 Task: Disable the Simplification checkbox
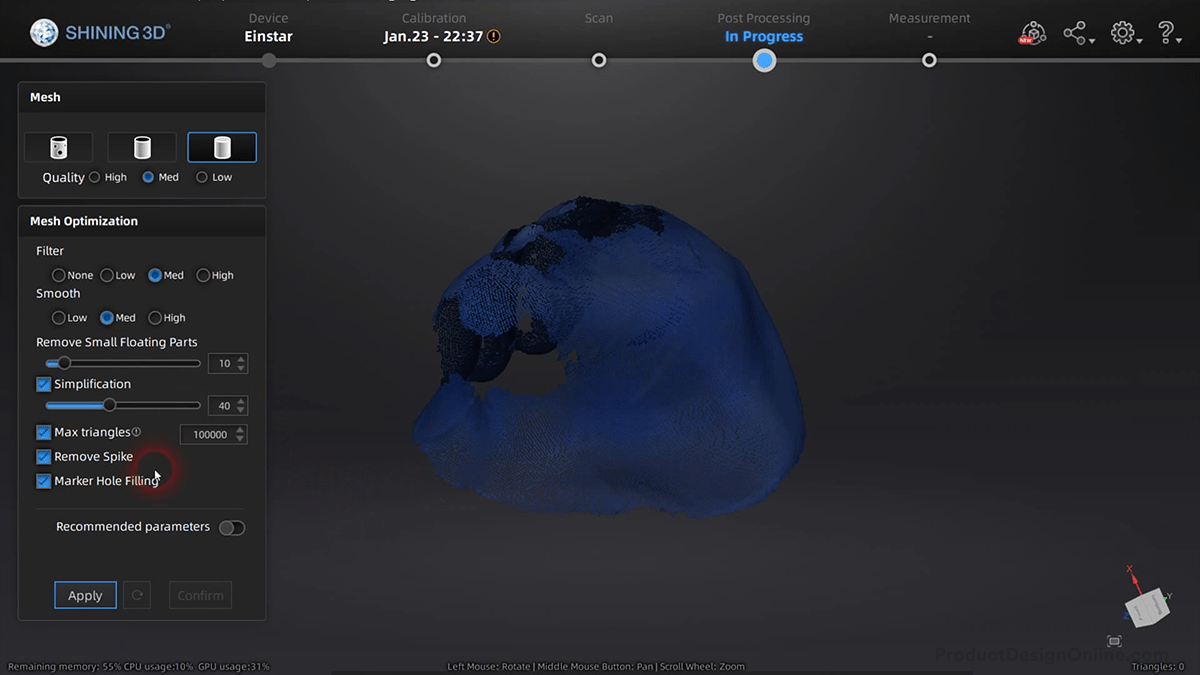43,384
